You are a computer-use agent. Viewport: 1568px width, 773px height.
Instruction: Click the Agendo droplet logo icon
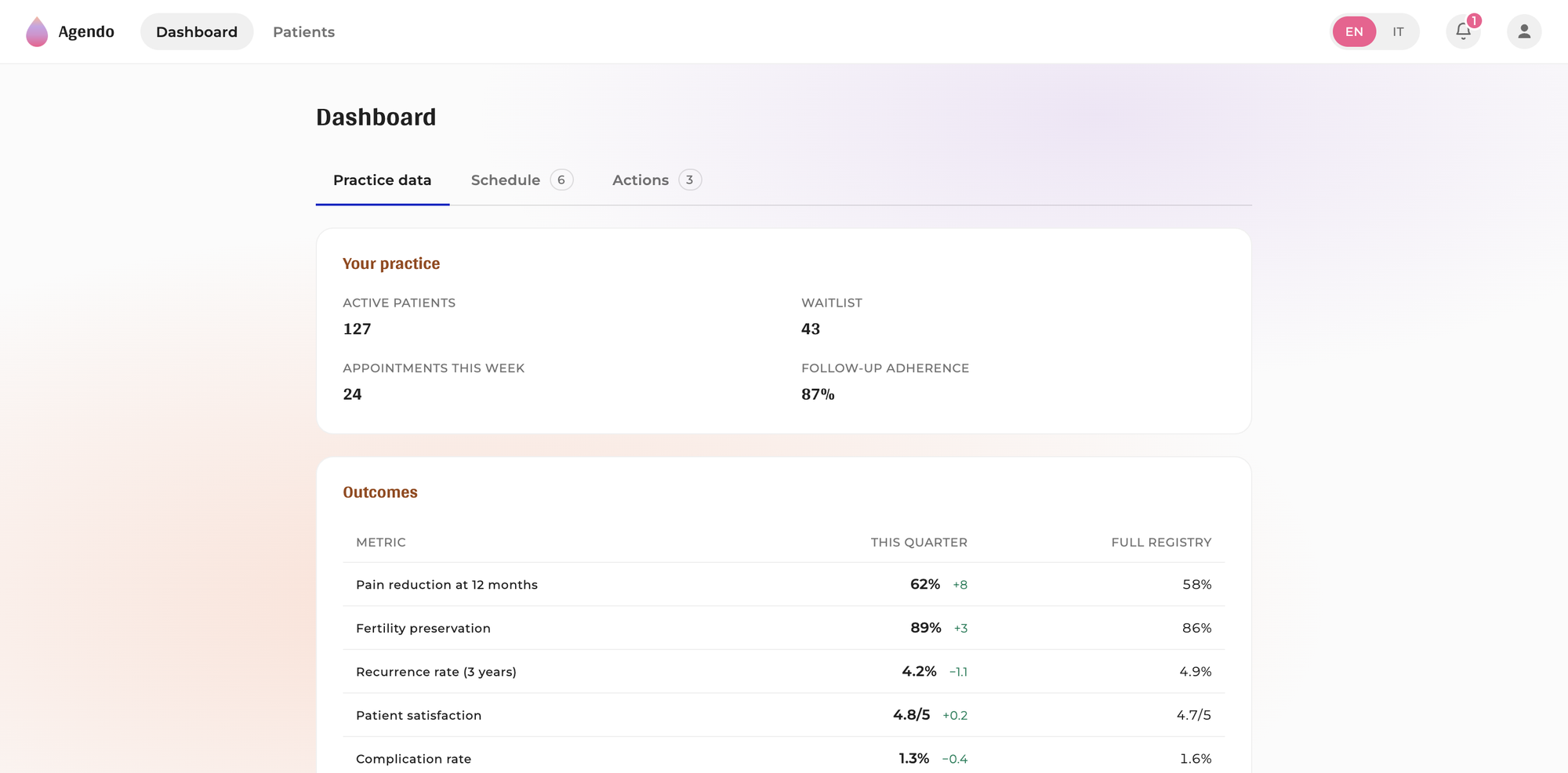tap(37, 32)
